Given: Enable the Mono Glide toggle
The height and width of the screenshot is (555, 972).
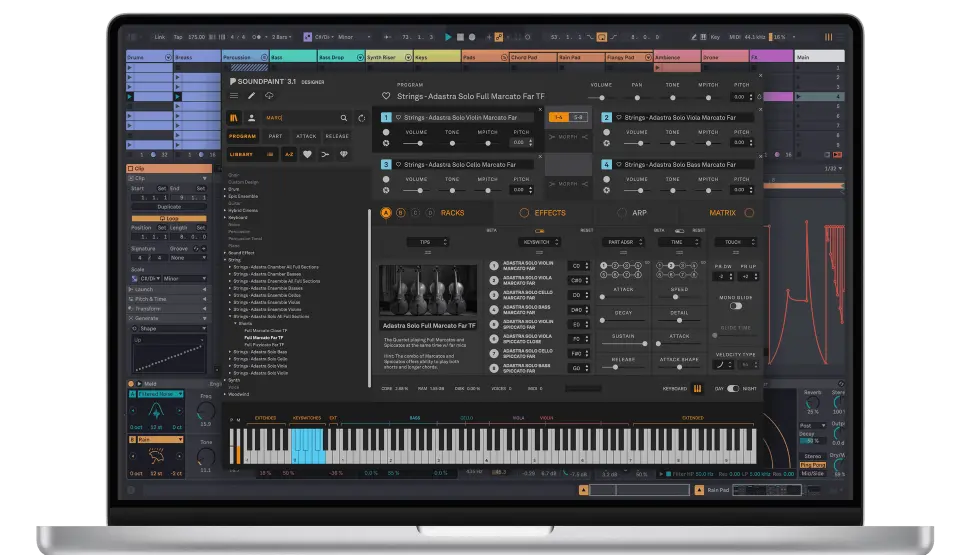Looking at the screenshot, I should (x=735, y=306).
